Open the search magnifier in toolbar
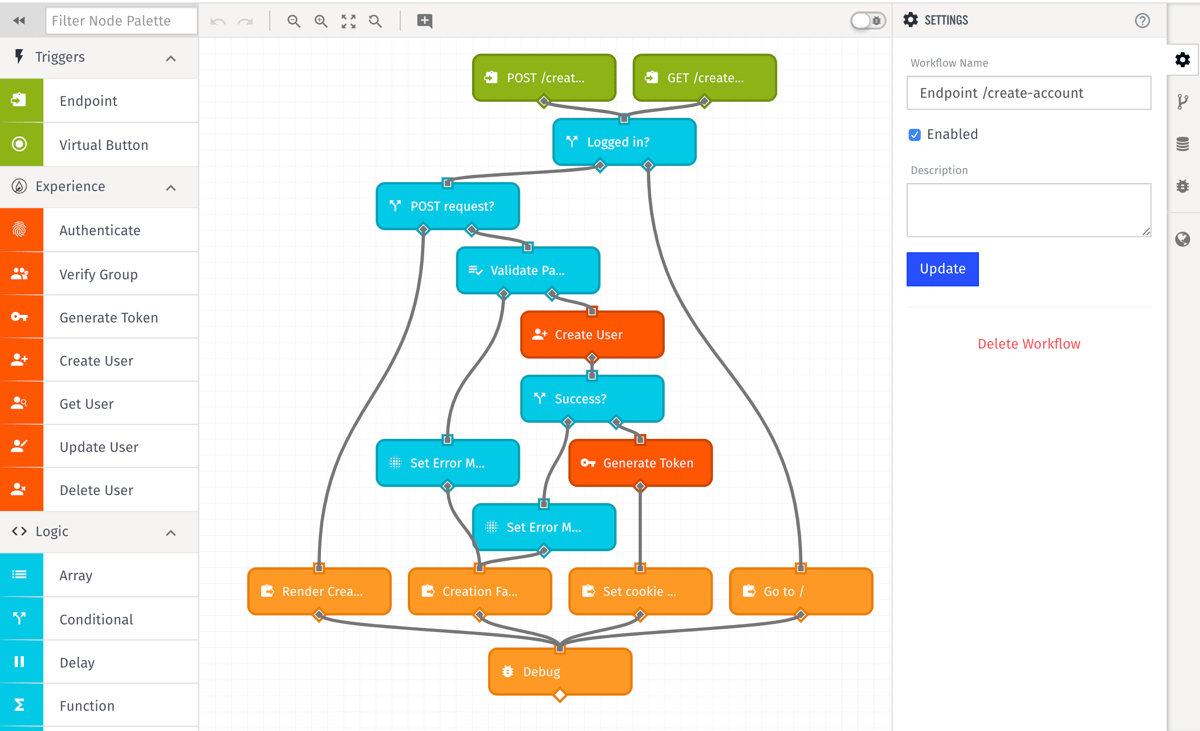Image resolution: width=1200 pixels, height=731 pixels. pos(375,21)
